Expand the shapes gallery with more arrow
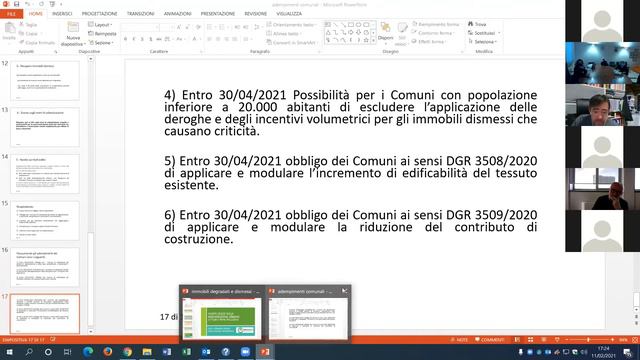The image size is (640, 360). click(373, 40)
